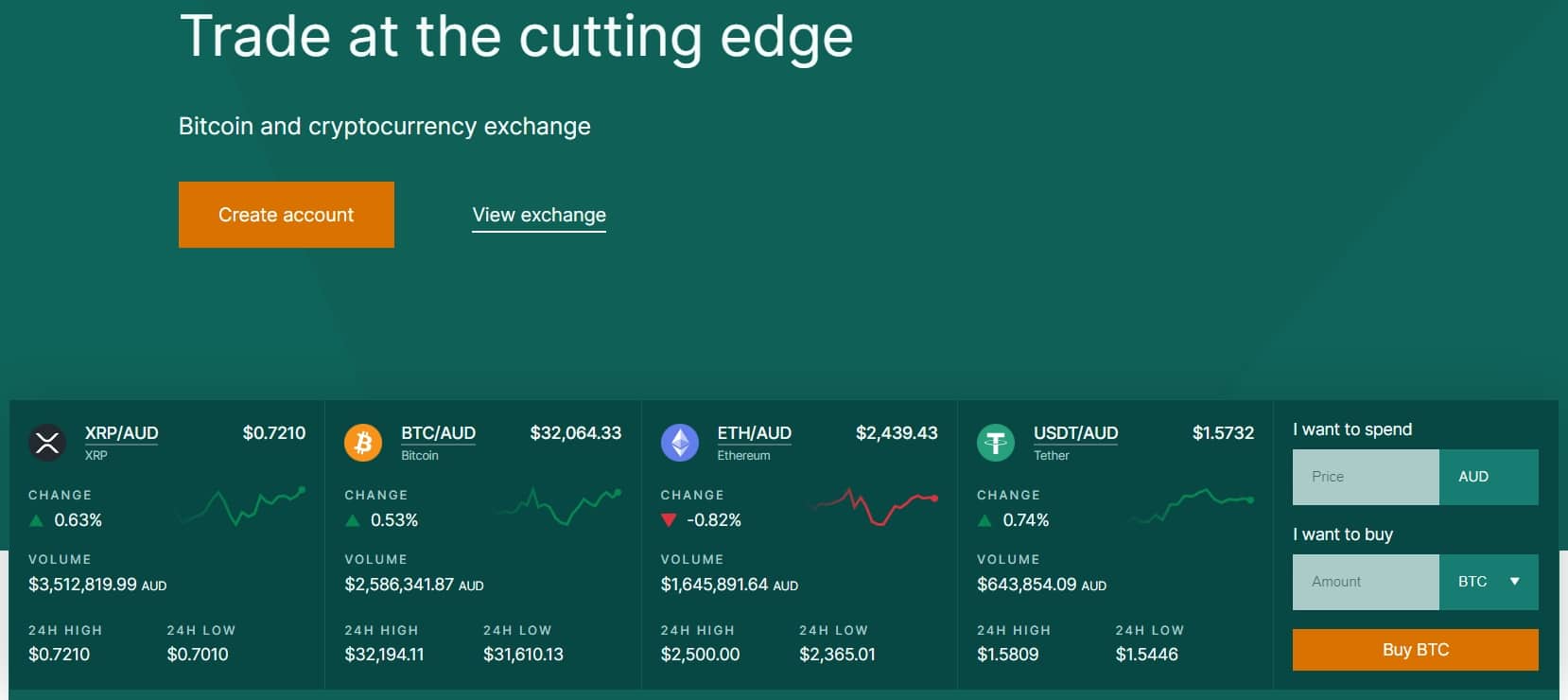This screenshot has height=700, width=1568.
Task: Open the BTC currency dropdown
Action: point(1490,582)
